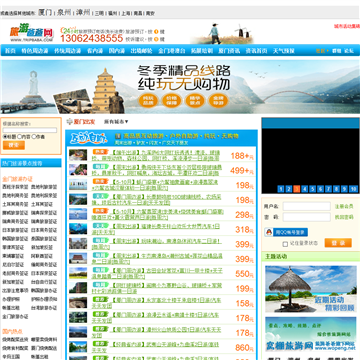Open thumbnail of the 318元 tour
360x360 pixels.
(x=78, y=229)
